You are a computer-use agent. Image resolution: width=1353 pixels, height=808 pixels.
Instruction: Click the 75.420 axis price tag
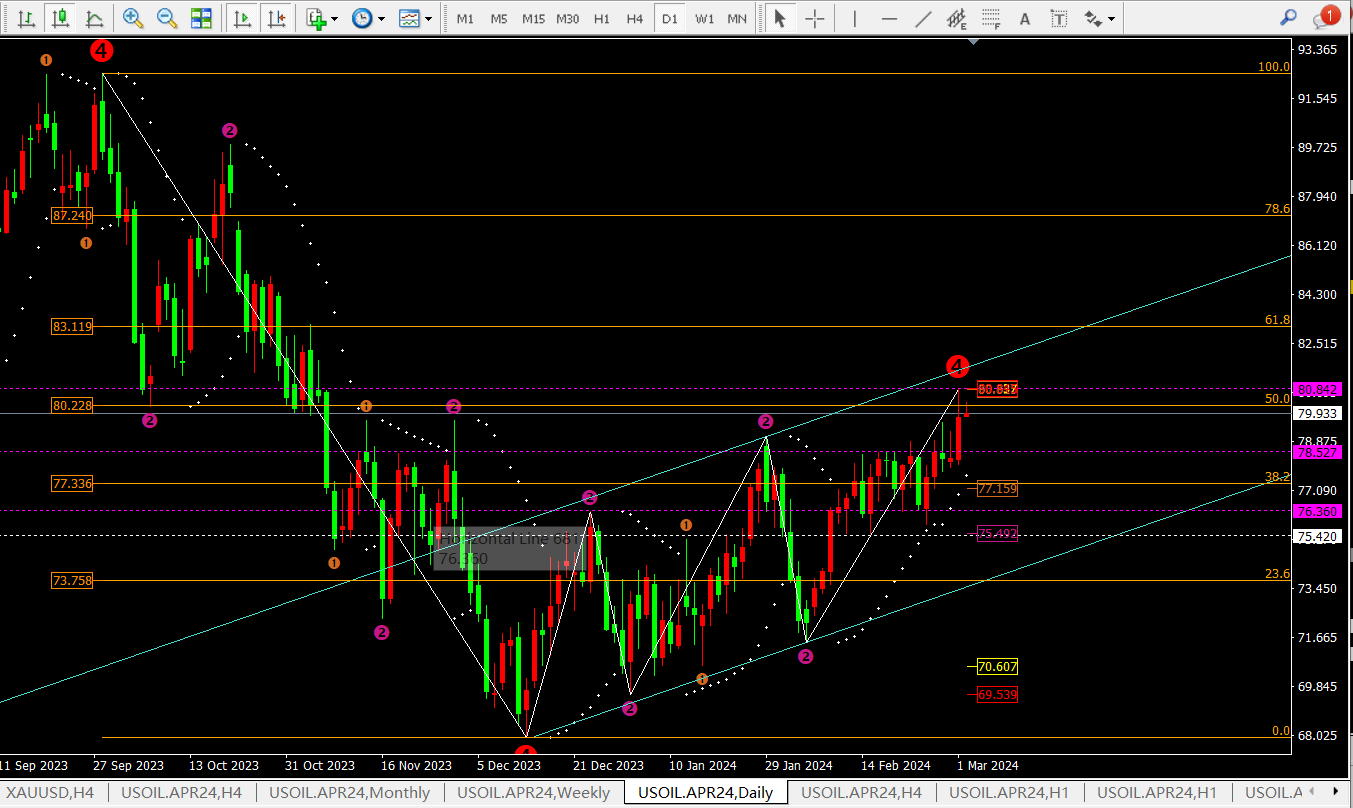coord(1316,537)
